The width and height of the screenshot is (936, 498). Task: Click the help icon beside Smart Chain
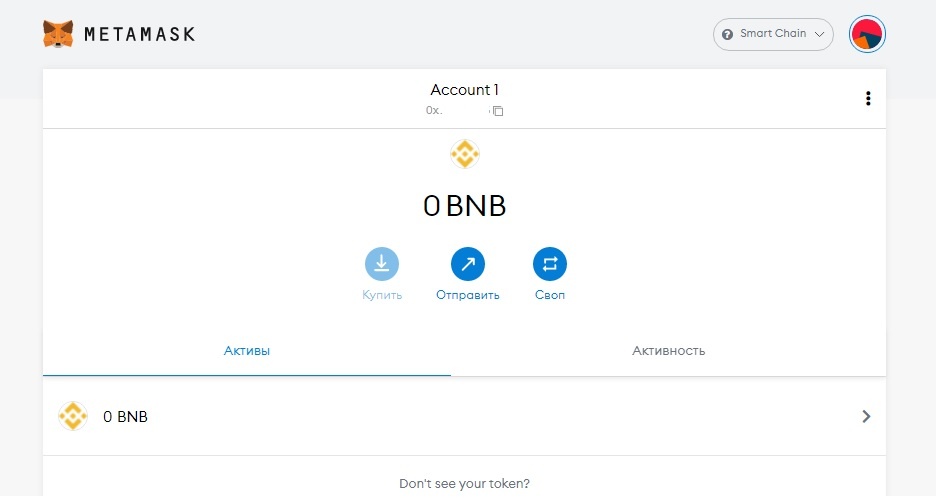coord(727,34)
